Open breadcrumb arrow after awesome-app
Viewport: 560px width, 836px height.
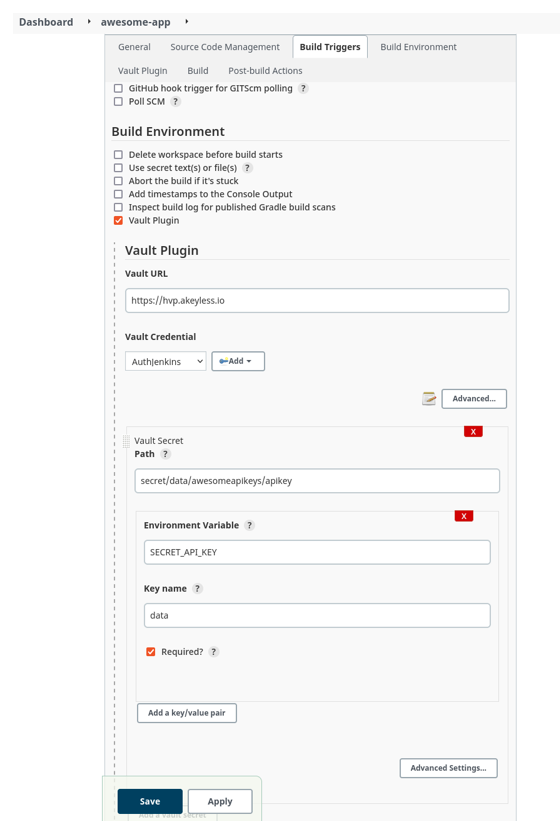coord(187,22)
